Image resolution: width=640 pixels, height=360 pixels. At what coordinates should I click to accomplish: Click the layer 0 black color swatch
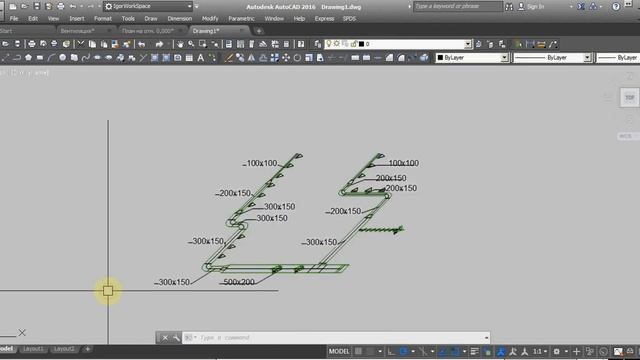coord(361,44)
